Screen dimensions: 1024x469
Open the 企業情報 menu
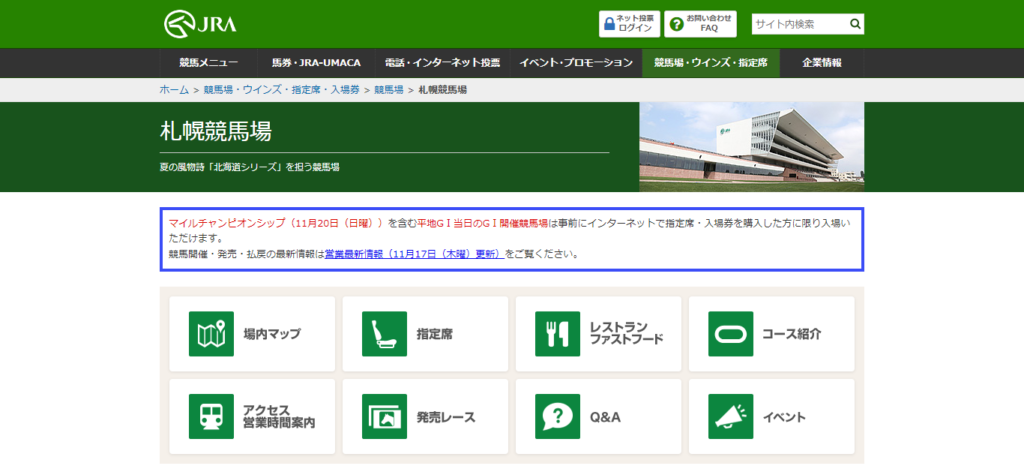822,63
